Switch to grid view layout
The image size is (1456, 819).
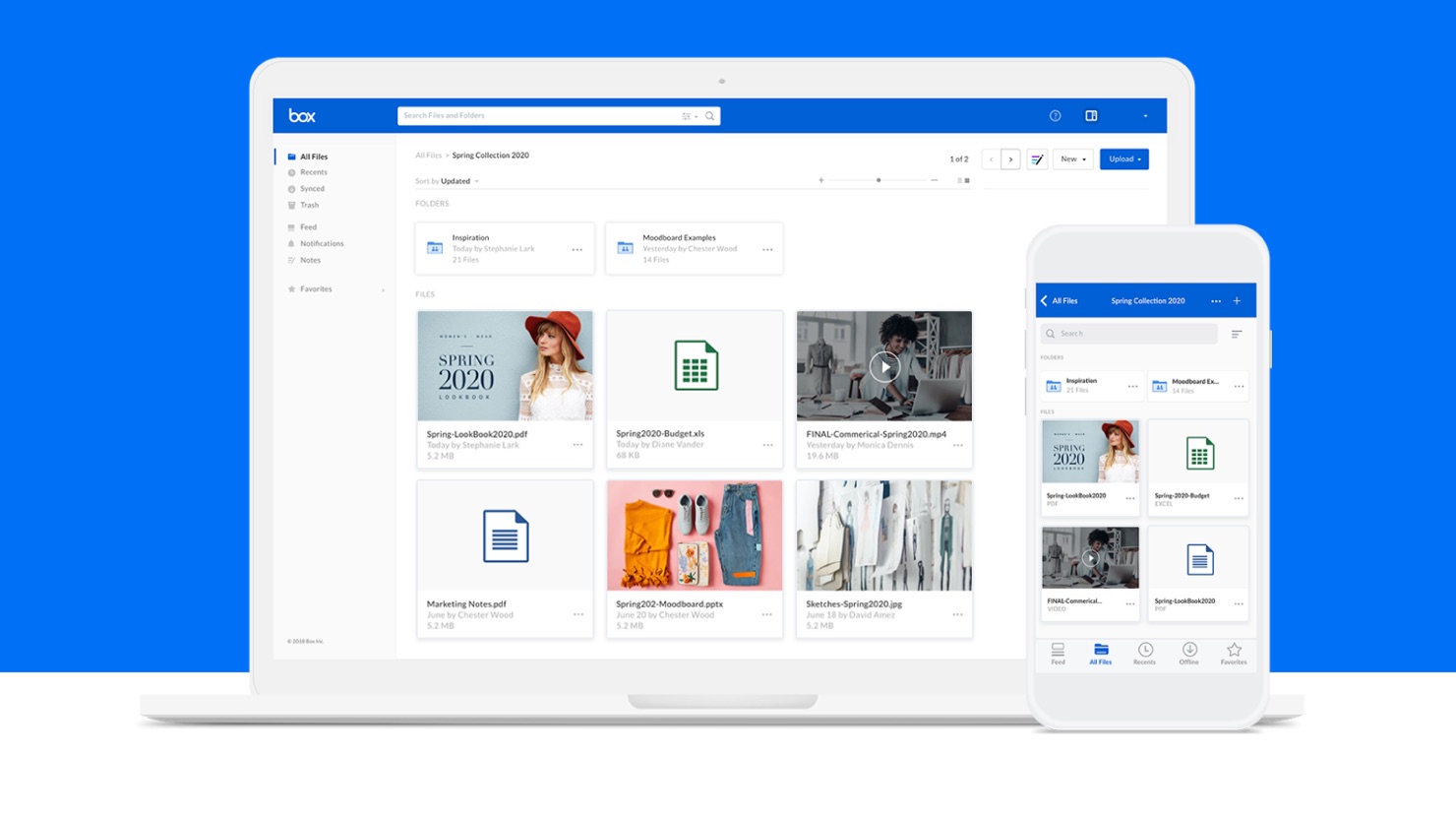coord(968,181)
